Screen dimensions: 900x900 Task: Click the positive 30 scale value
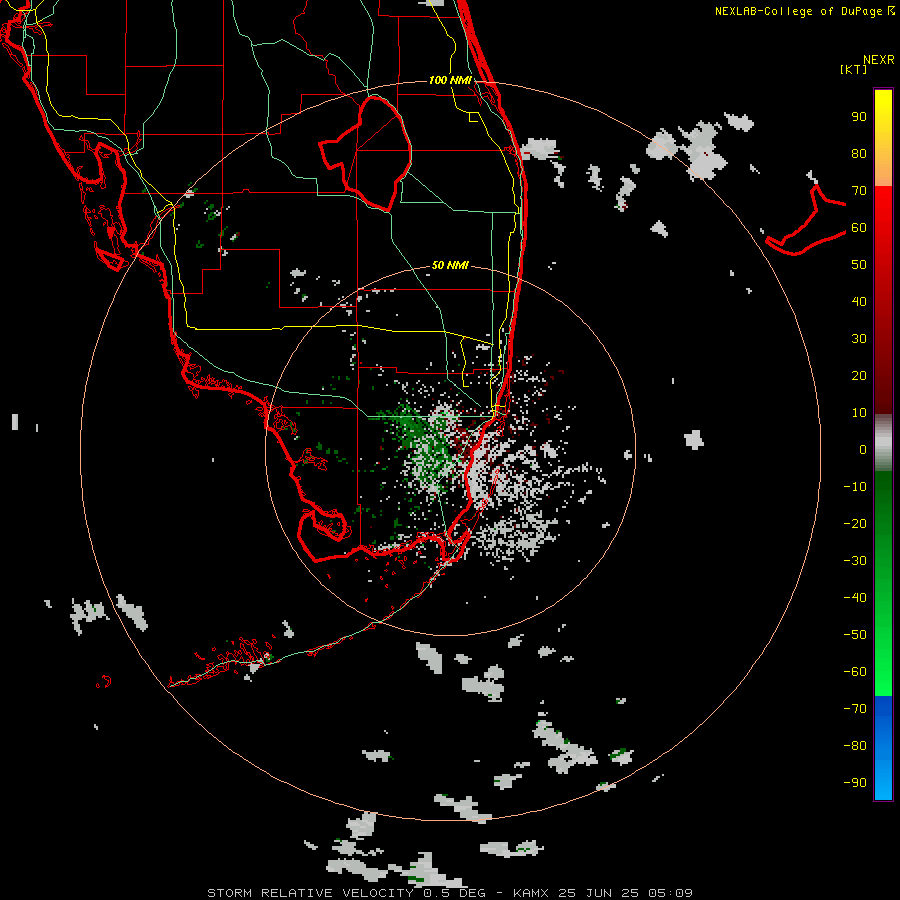point(859,339)
